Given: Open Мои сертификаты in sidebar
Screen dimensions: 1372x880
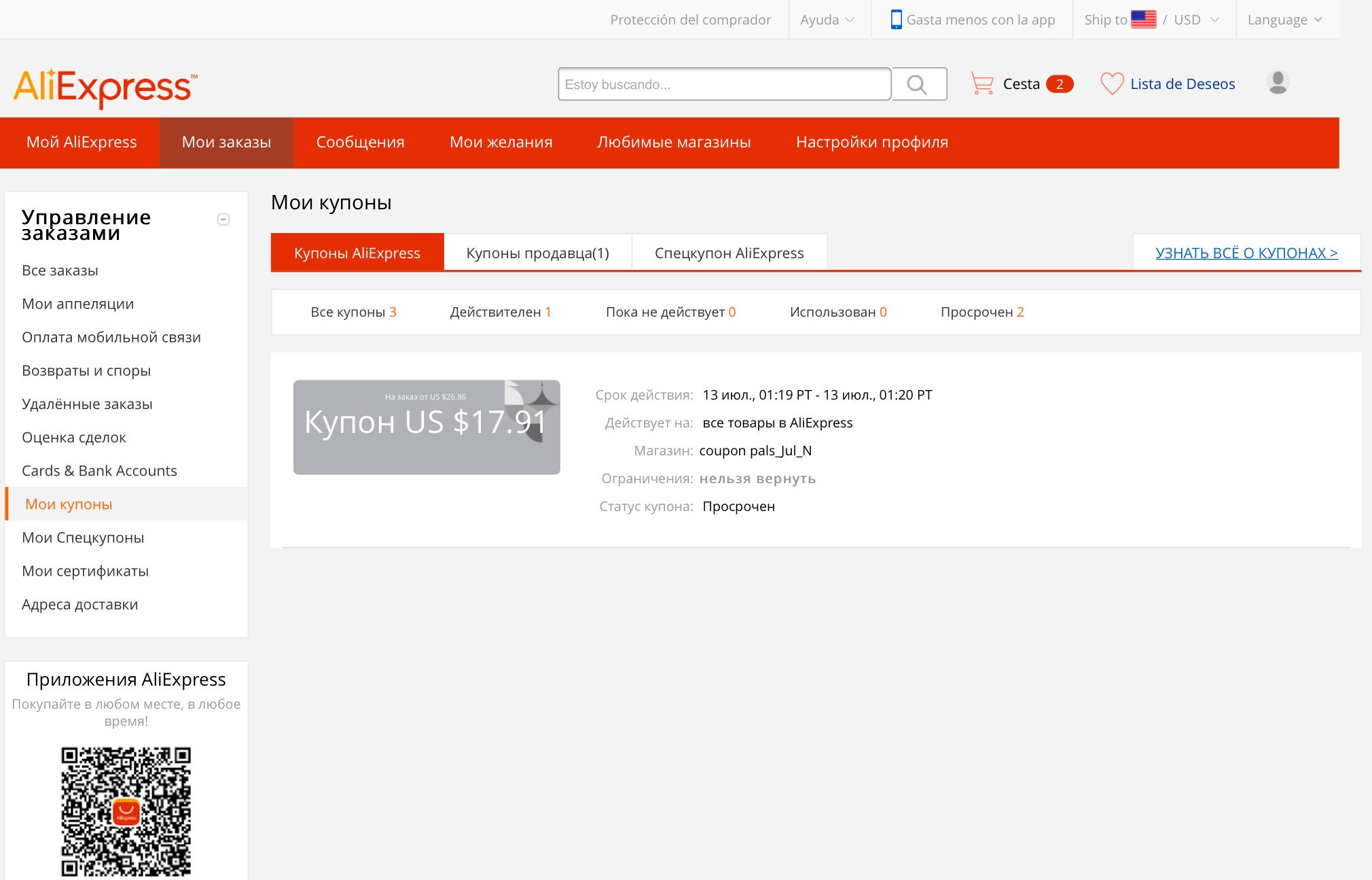Looking at the screenshot, I should (85, 570).
